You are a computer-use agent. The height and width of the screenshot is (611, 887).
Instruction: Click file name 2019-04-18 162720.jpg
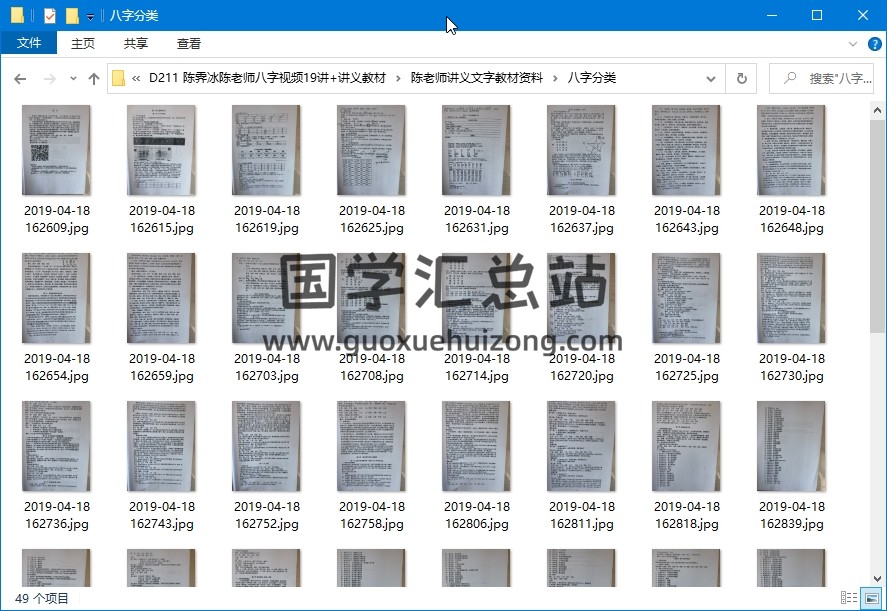(x=582, y=367)
